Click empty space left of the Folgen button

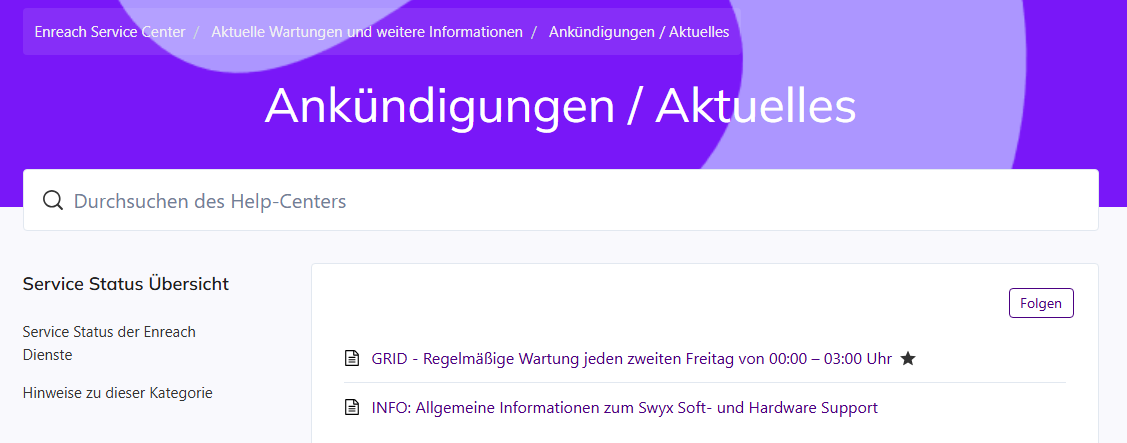[x=700, y=303]
